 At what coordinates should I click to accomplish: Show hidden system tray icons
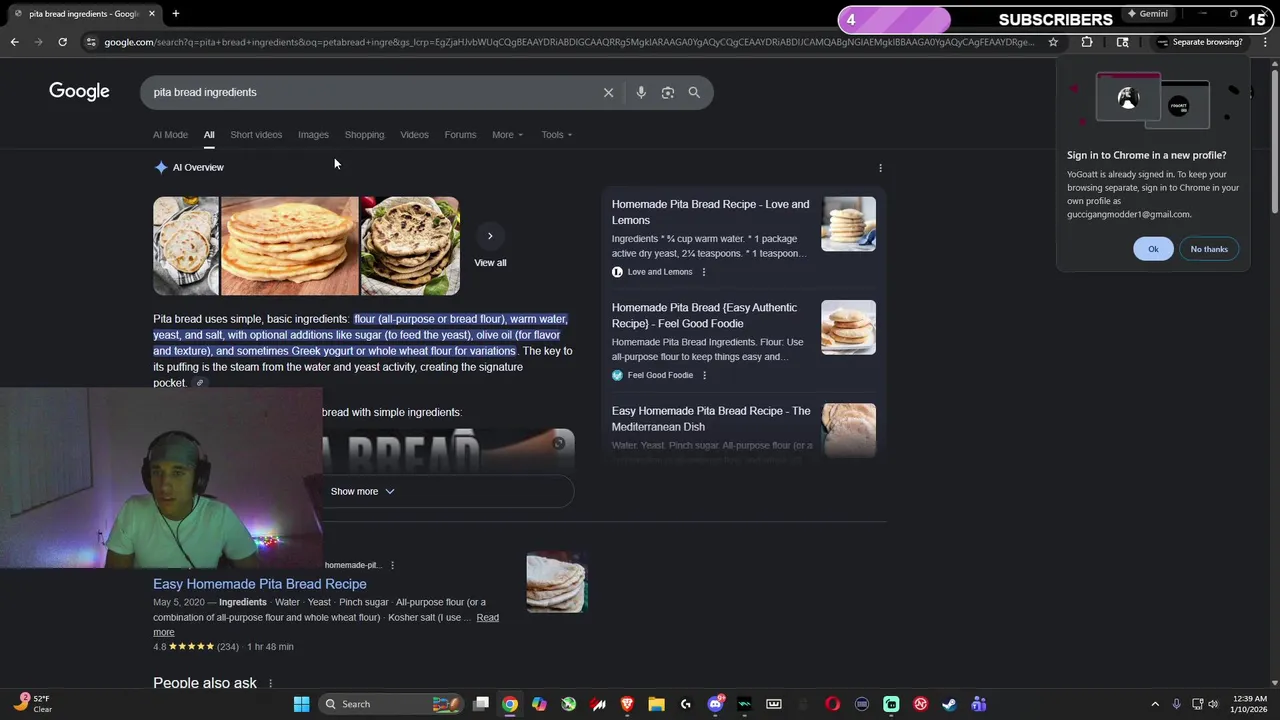pyautogui.click(x=1155, y=704)
